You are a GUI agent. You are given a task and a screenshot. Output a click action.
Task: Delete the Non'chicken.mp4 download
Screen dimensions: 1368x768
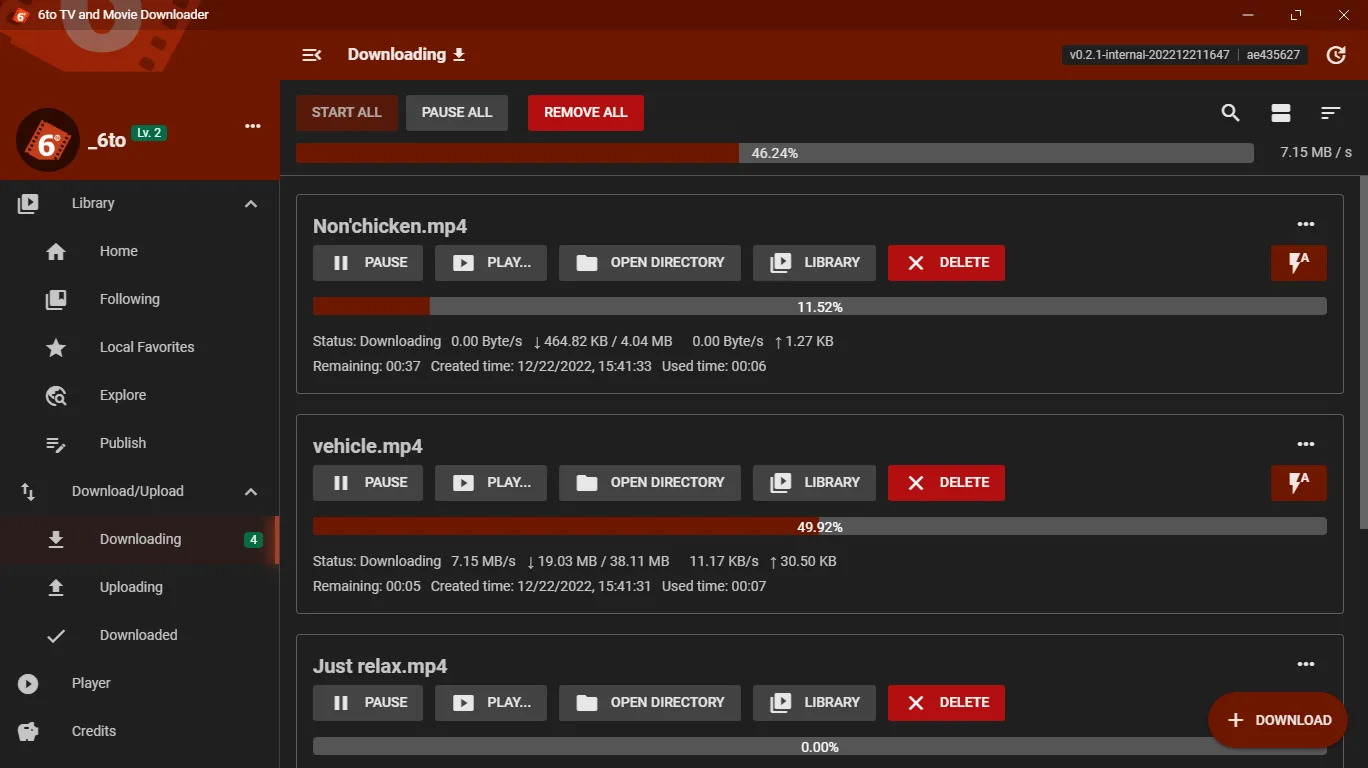946,263
